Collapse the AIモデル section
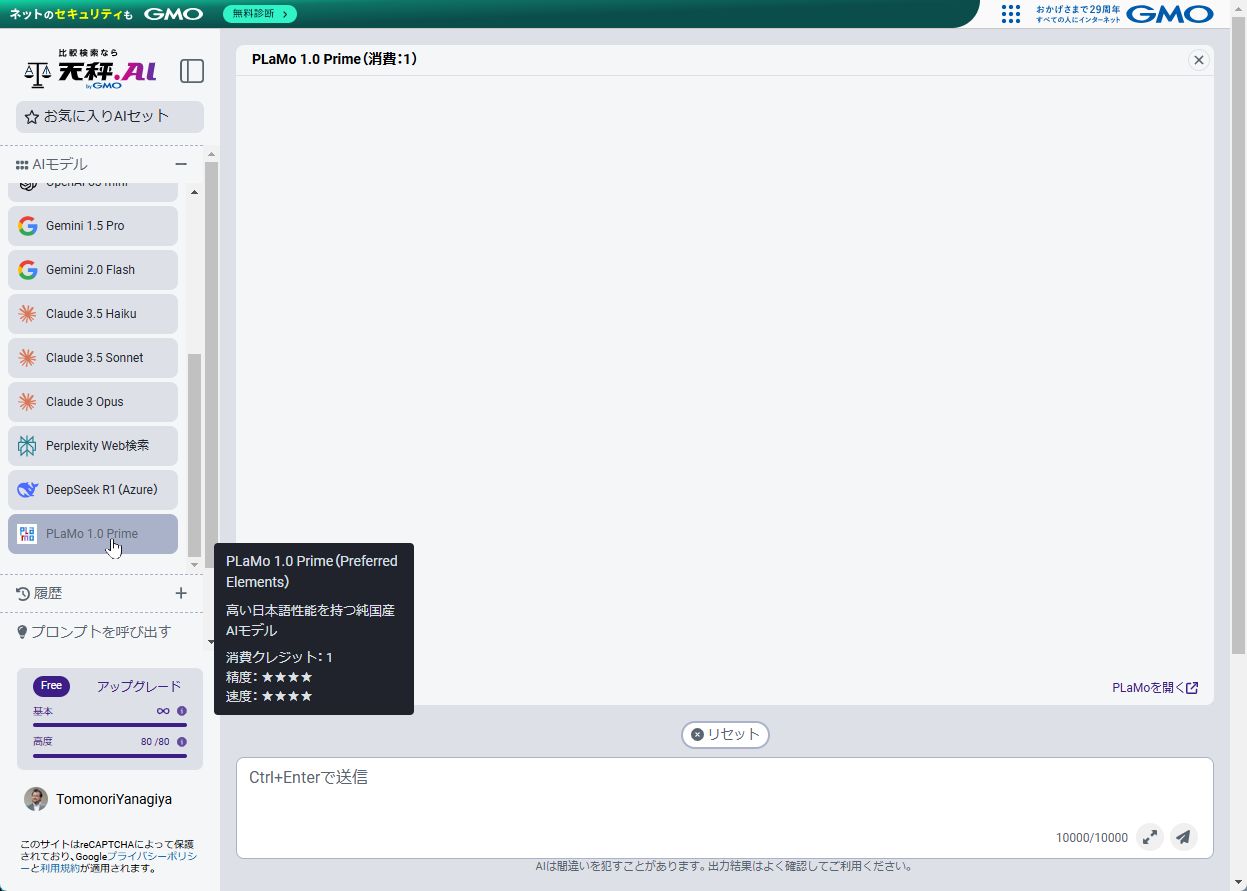Viewport: 1247px width, 891px height. coord(181,164)
